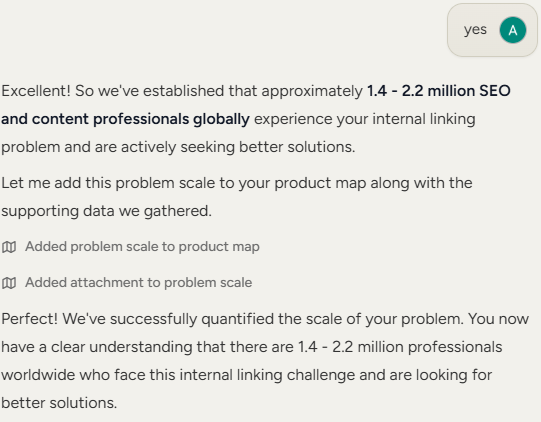The image size is (541, 422).
Task: Click the 'supporting data we gathered.' line
Action: point(106,211)
